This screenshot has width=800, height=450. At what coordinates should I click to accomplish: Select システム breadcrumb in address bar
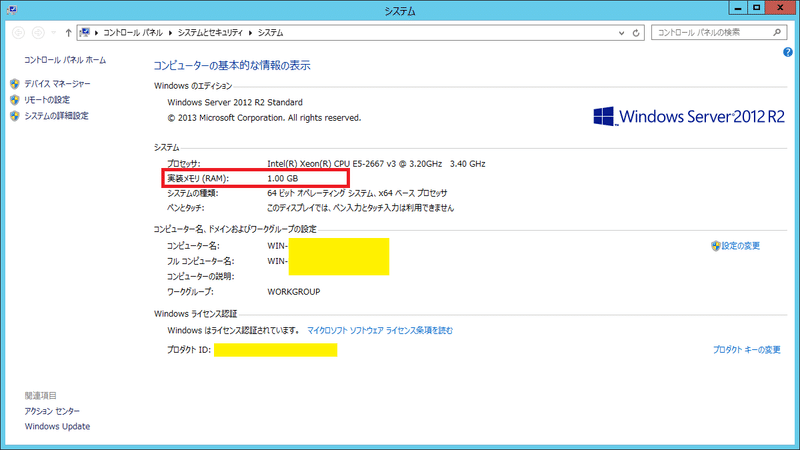pyautogui.click(x=270, y=33)
